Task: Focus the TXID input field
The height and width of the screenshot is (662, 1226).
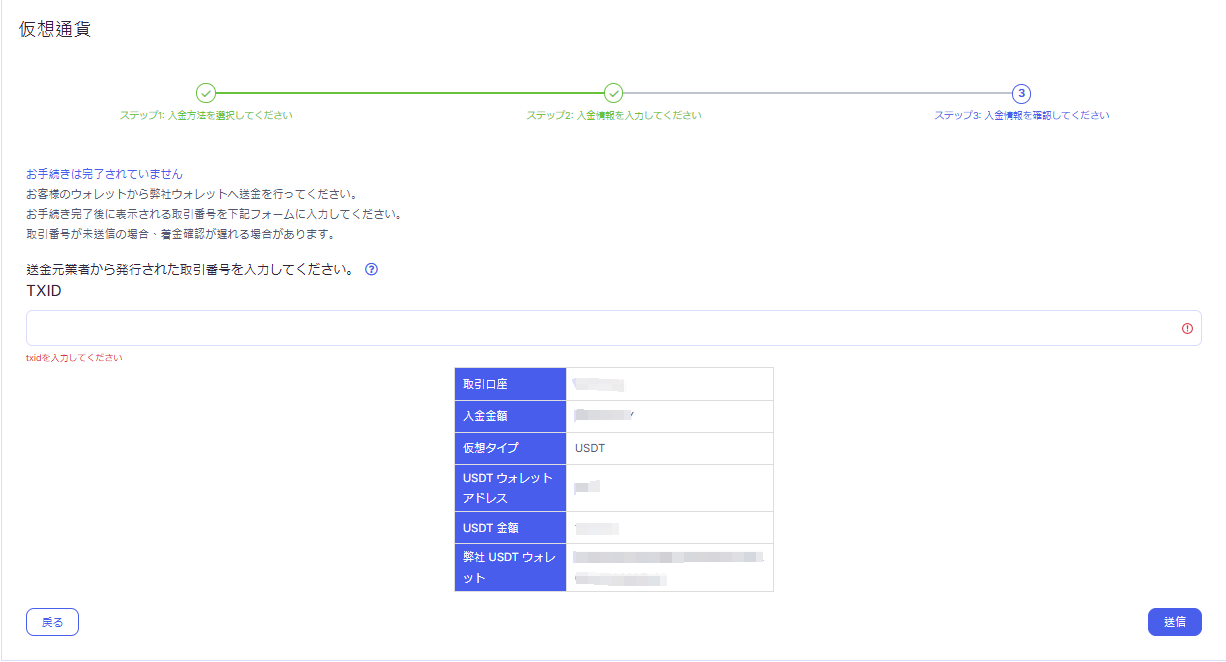Action: [x=600, y=328]
